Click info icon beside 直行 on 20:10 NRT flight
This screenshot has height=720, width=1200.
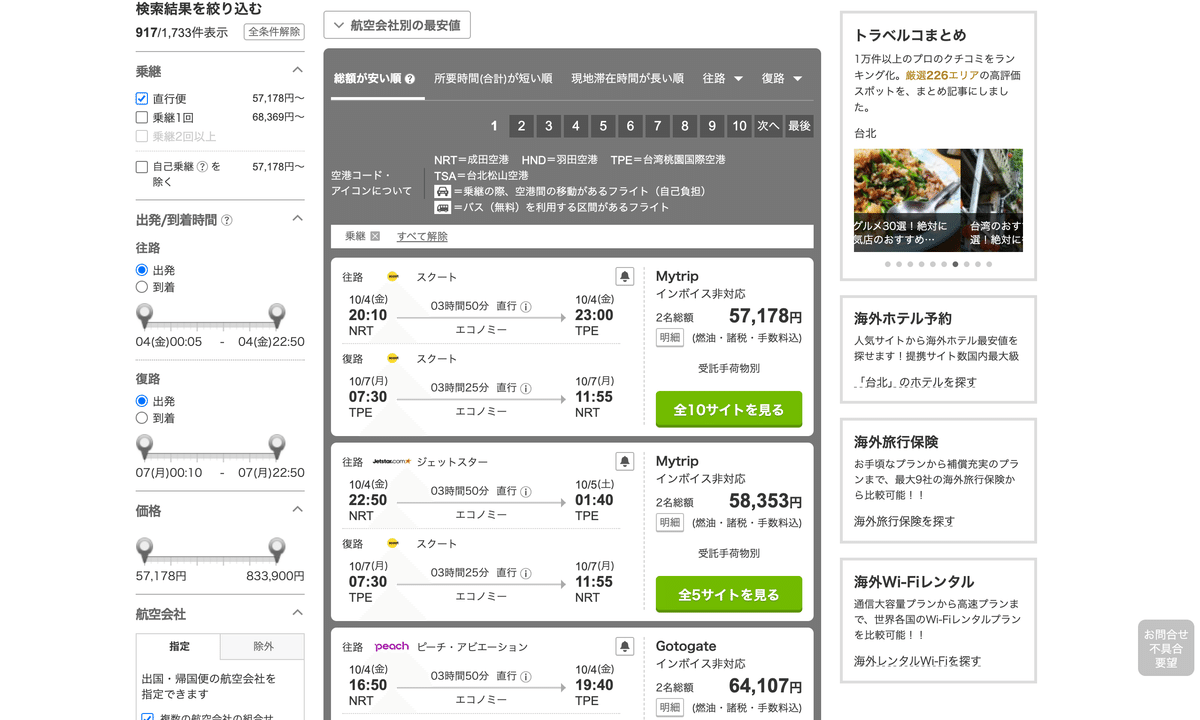point(526,306)
